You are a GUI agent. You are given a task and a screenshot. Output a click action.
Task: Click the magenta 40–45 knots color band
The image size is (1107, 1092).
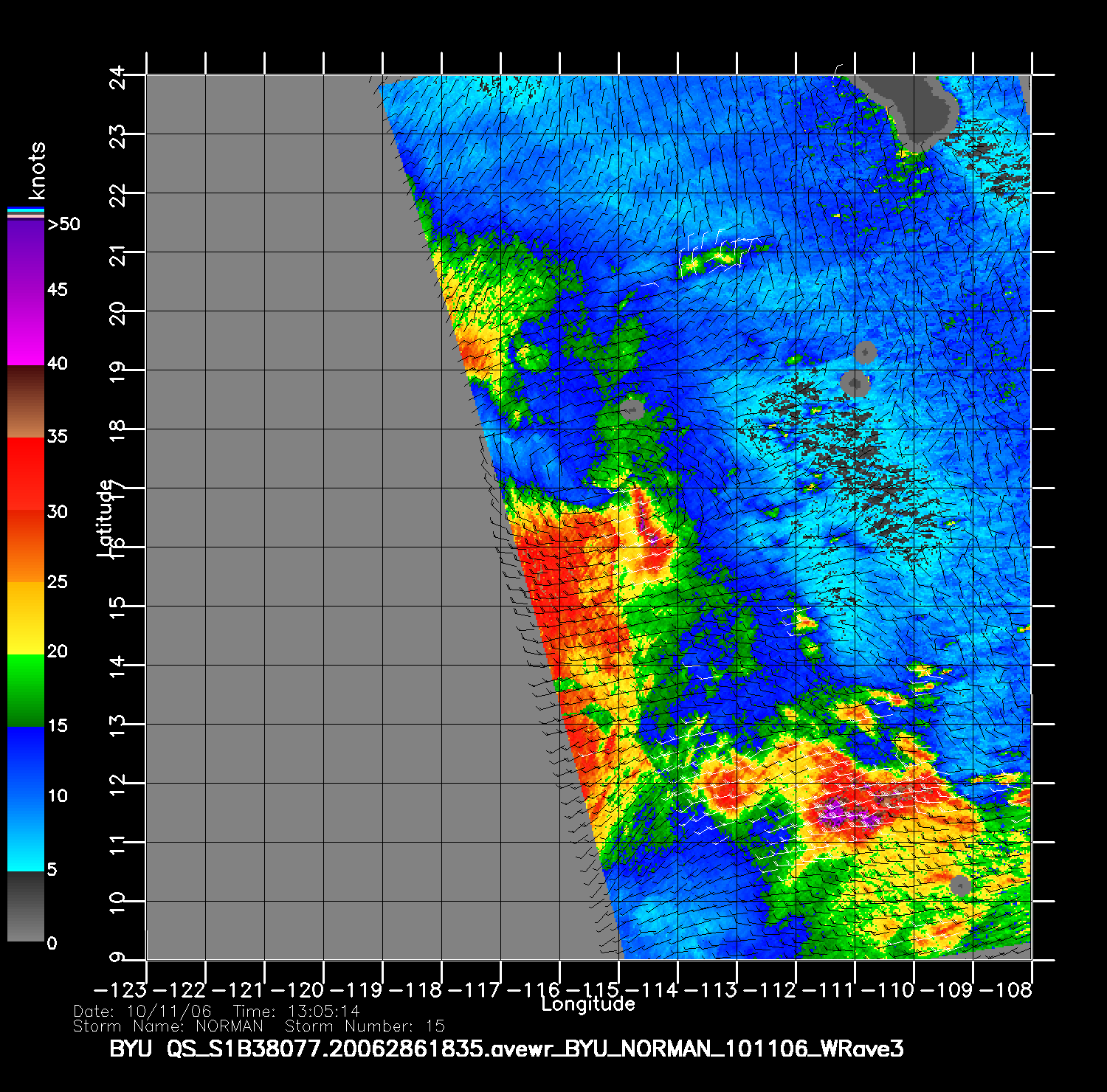(x=26, y=328)
